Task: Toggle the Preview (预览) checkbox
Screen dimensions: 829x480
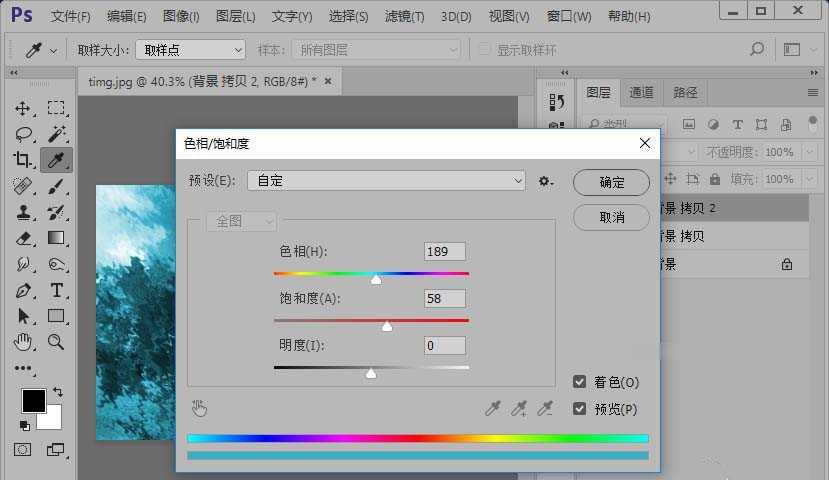Action: coord(579,409)
